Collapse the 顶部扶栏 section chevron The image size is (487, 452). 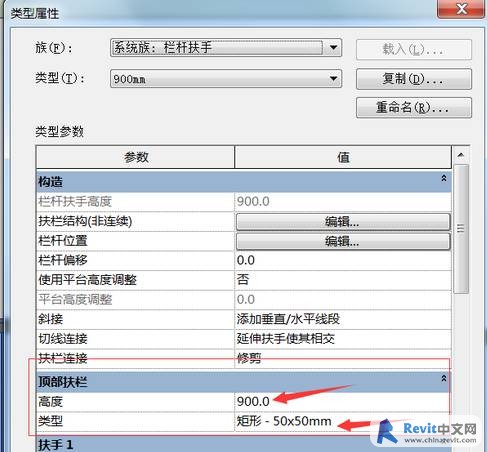click(444, 378)
